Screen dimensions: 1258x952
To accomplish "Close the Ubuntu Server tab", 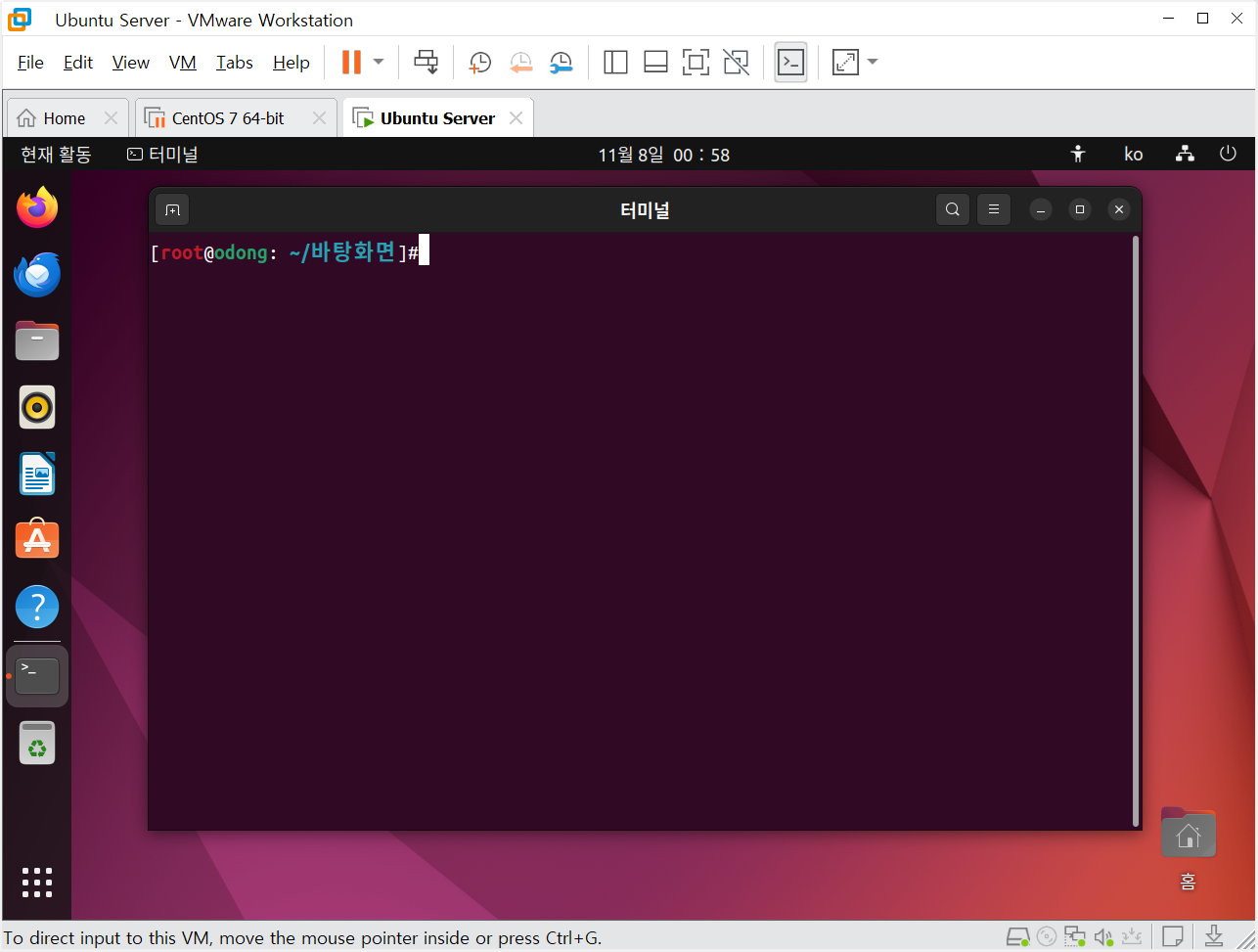I will [x=516, y=118].
